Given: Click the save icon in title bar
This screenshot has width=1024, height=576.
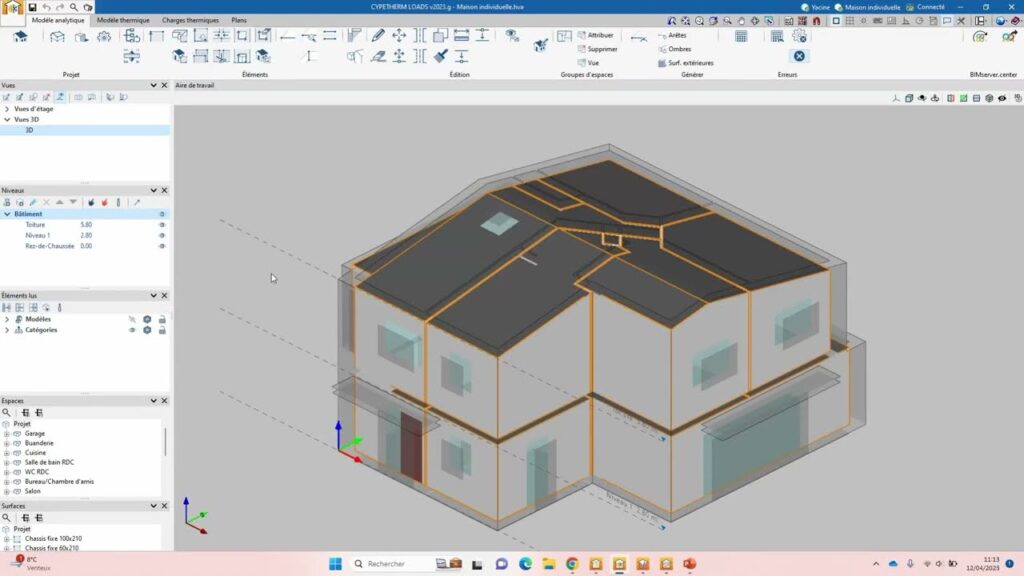Looking at the screenshot, I should coord(32,7).
